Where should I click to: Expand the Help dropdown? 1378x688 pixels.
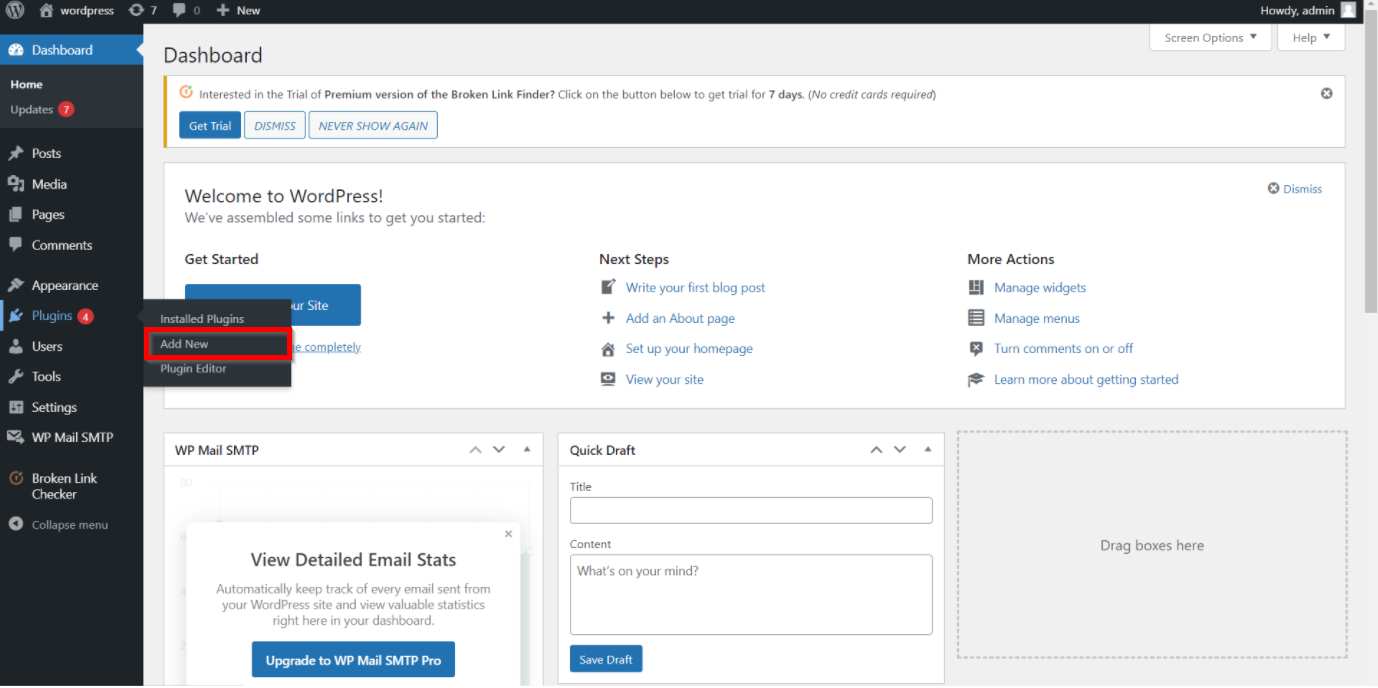[x=1311, y=38]
